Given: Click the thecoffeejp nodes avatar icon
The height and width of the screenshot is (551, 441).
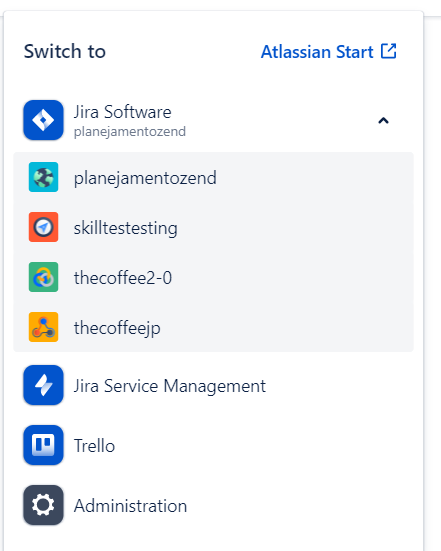Looking at the screenshot, I should pos(43,327).
